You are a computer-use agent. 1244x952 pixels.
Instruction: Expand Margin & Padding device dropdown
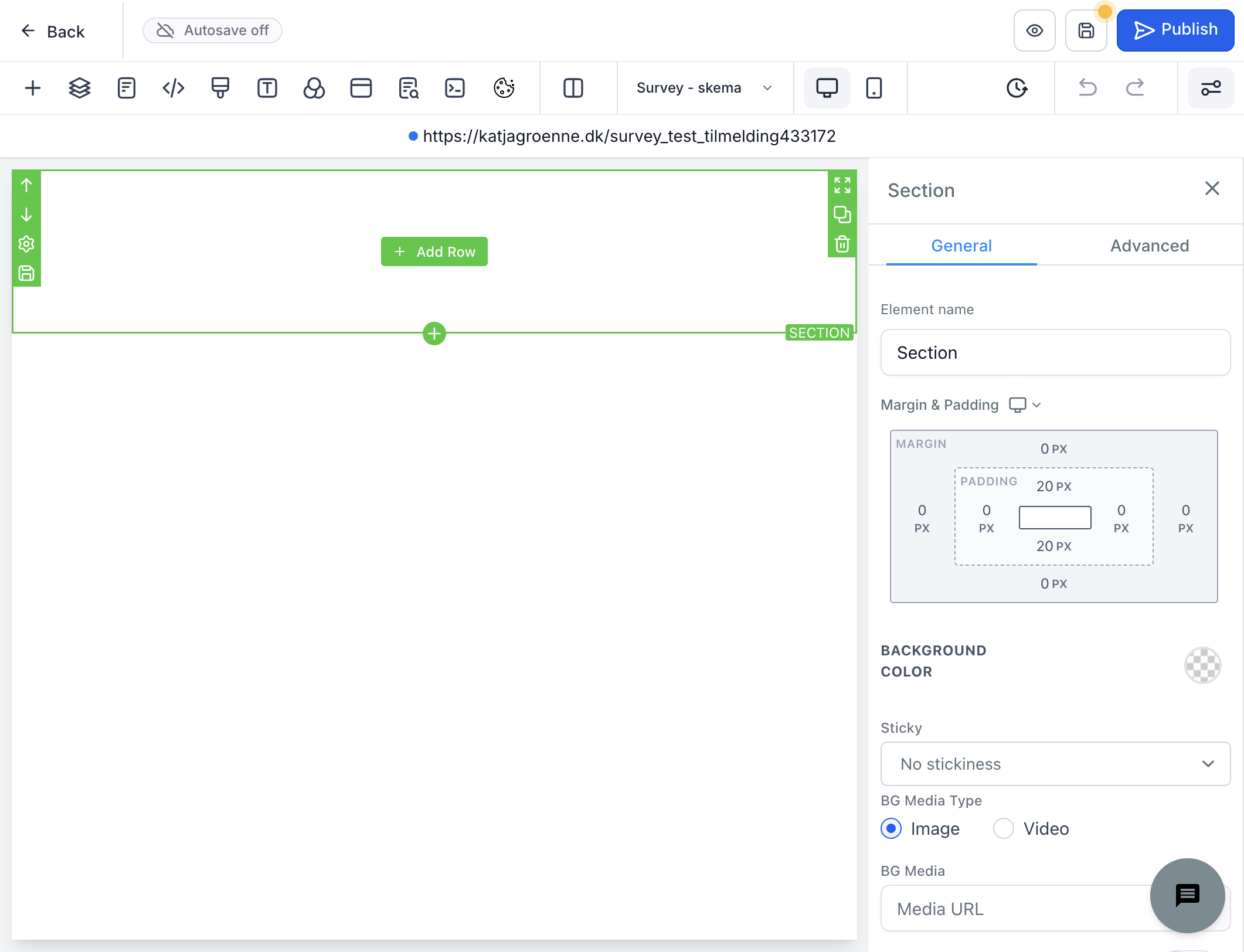[1025, 405]
